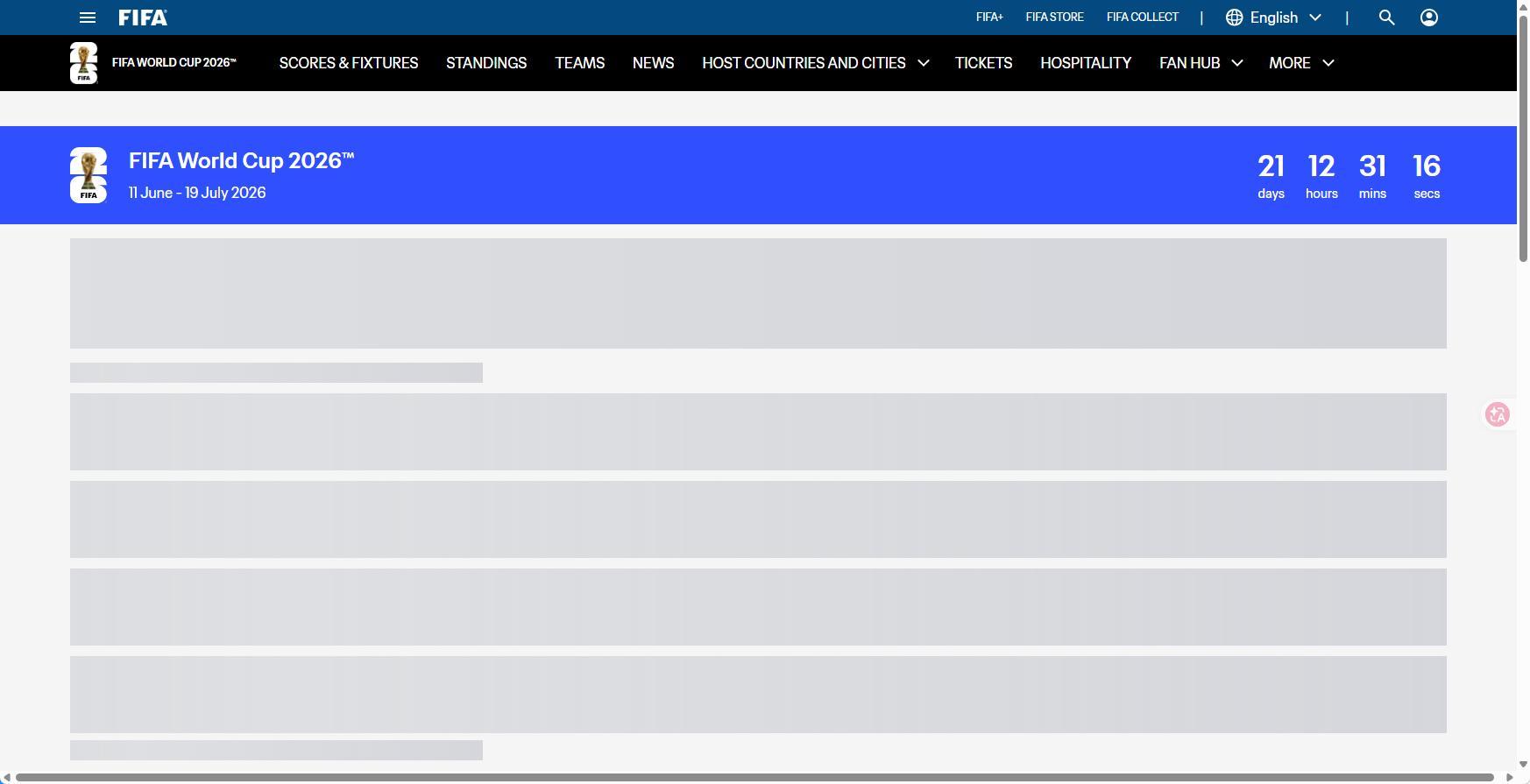Image resolution: width=1530 pixels, height=784 pixels.
Task: Expand the Fan Hub chevron
Action: 1236,63
